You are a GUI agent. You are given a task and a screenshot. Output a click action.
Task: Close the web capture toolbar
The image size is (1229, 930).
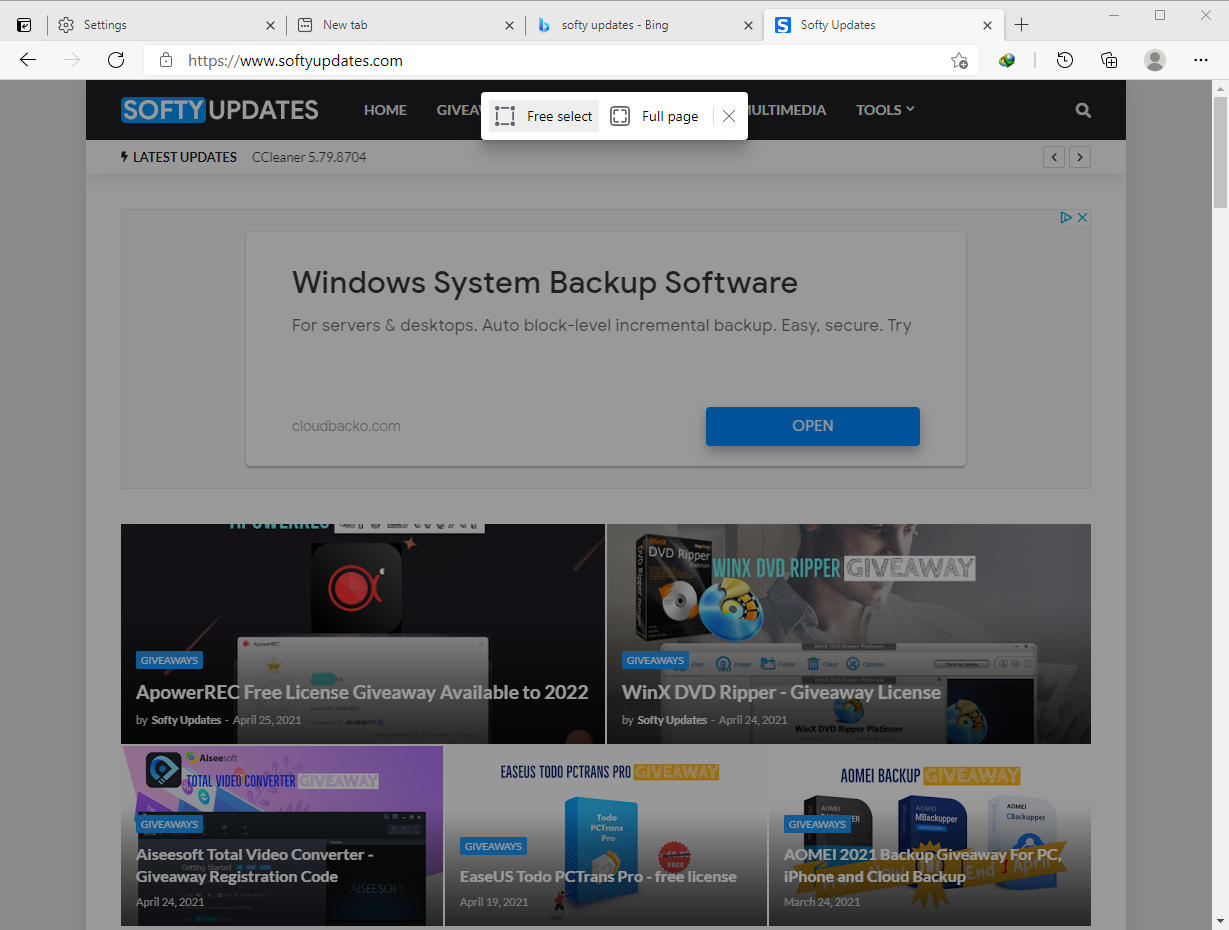click(729, 116)
